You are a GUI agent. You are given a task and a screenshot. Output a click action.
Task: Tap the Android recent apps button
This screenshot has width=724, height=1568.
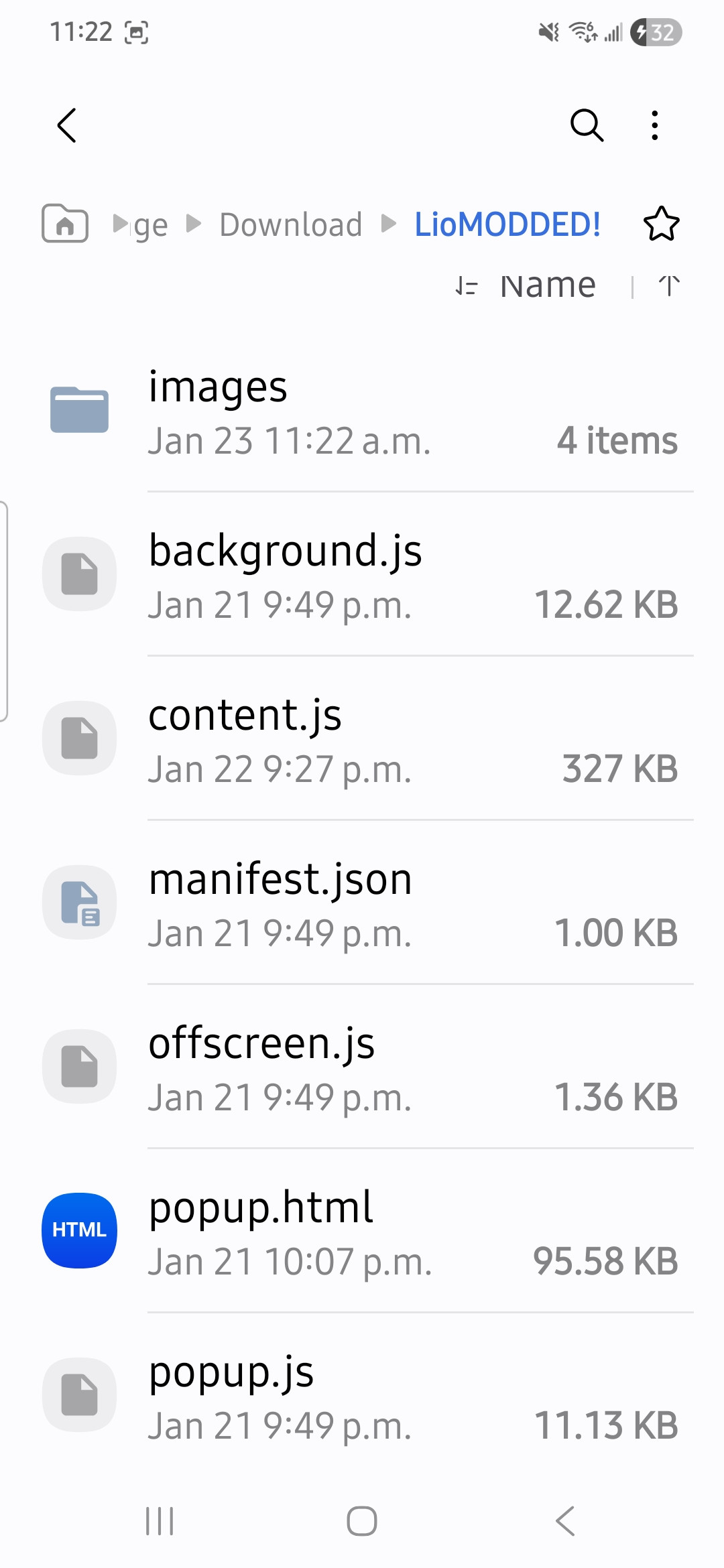(160, 1521)
